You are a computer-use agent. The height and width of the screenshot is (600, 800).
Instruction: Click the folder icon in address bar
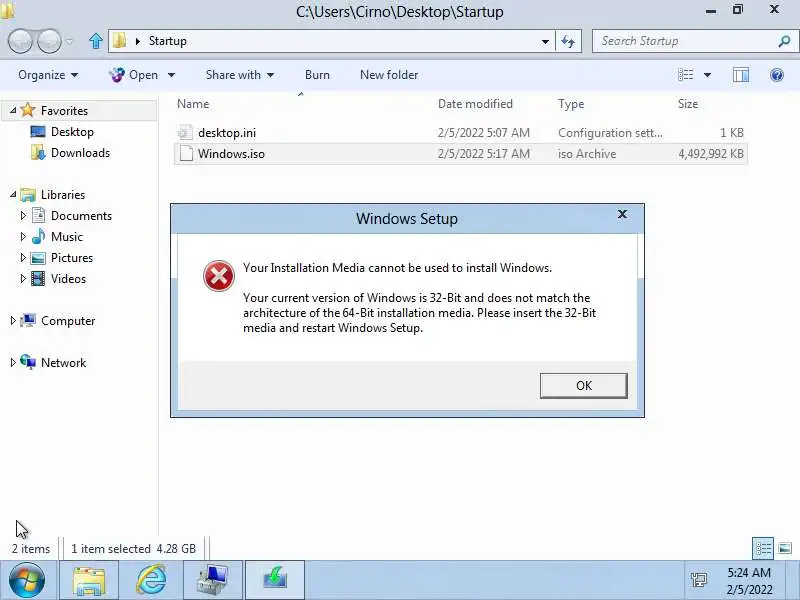119,41
